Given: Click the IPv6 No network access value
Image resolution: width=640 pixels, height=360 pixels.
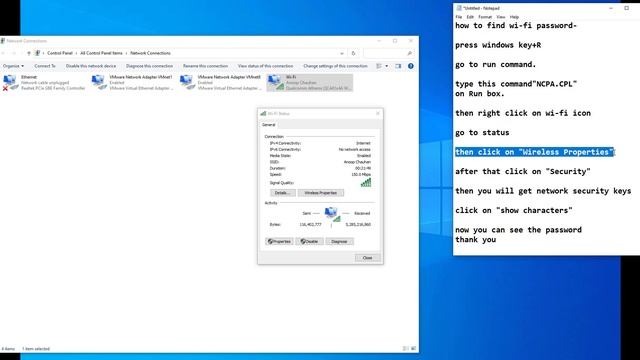Looking at the screenshot, I should 354,149.
